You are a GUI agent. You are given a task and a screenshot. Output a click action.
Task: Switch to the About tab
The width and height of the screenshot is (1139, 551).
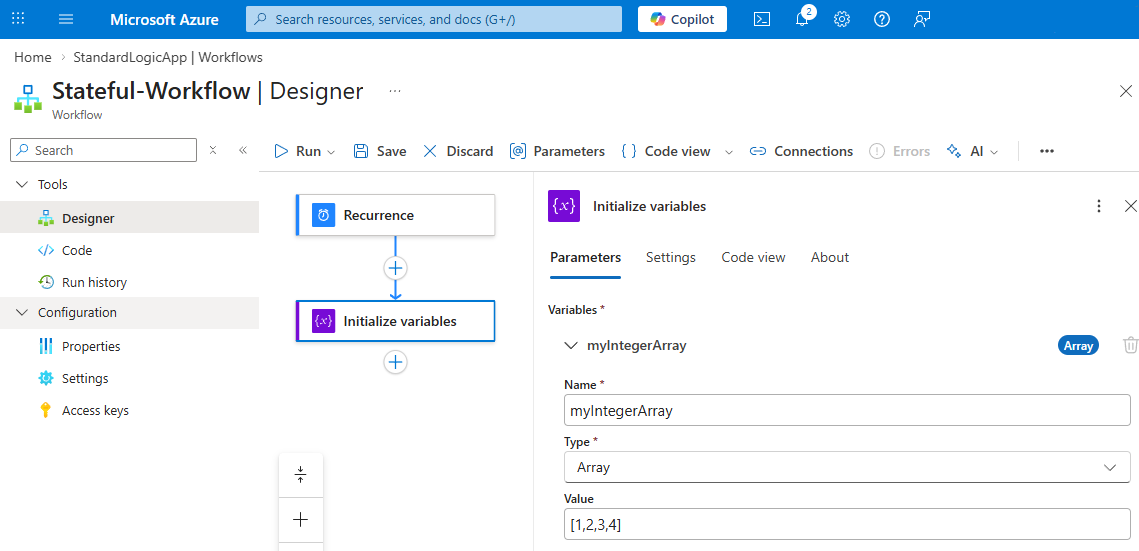click(830, 258)
